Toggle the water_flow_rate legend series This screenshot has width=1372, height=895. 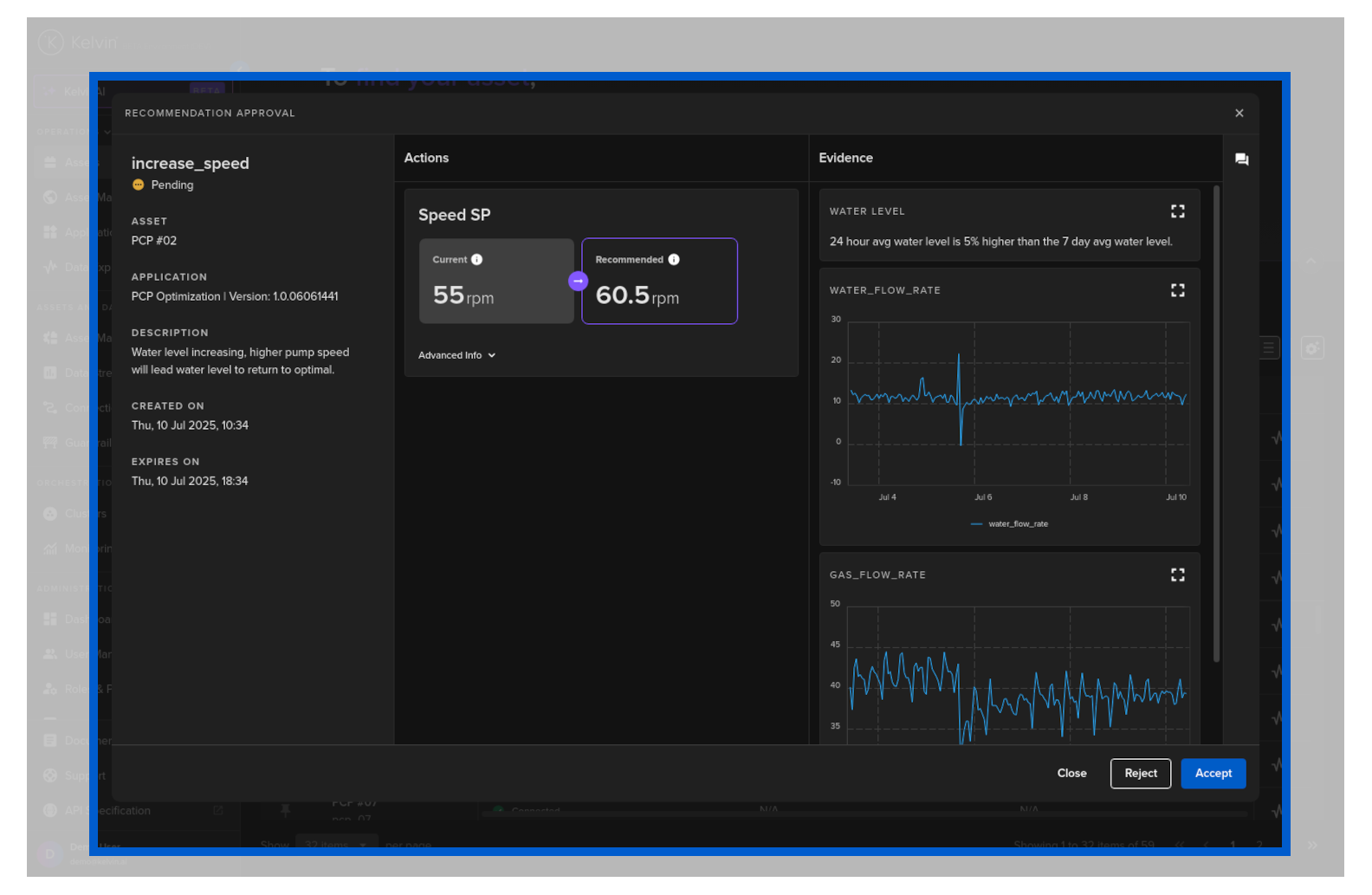pos(1009,524)
